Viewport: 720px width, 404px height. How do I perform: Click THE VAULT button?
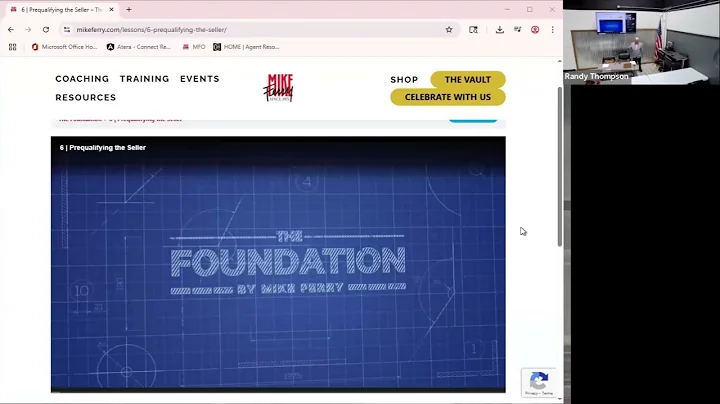coord(468,79)
